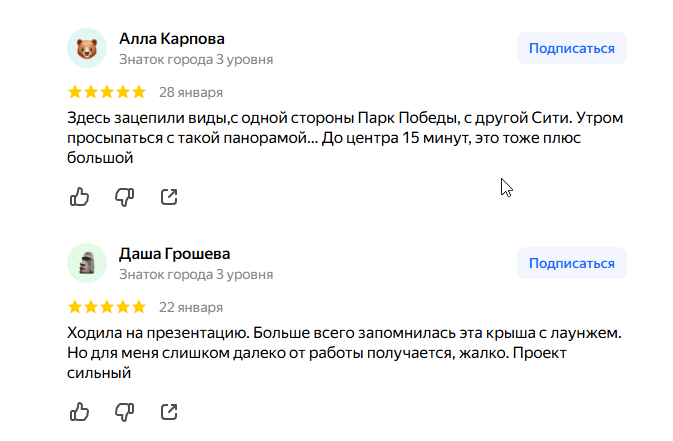
Task: Share Алла Карпова's review
Action: point(169,197)
